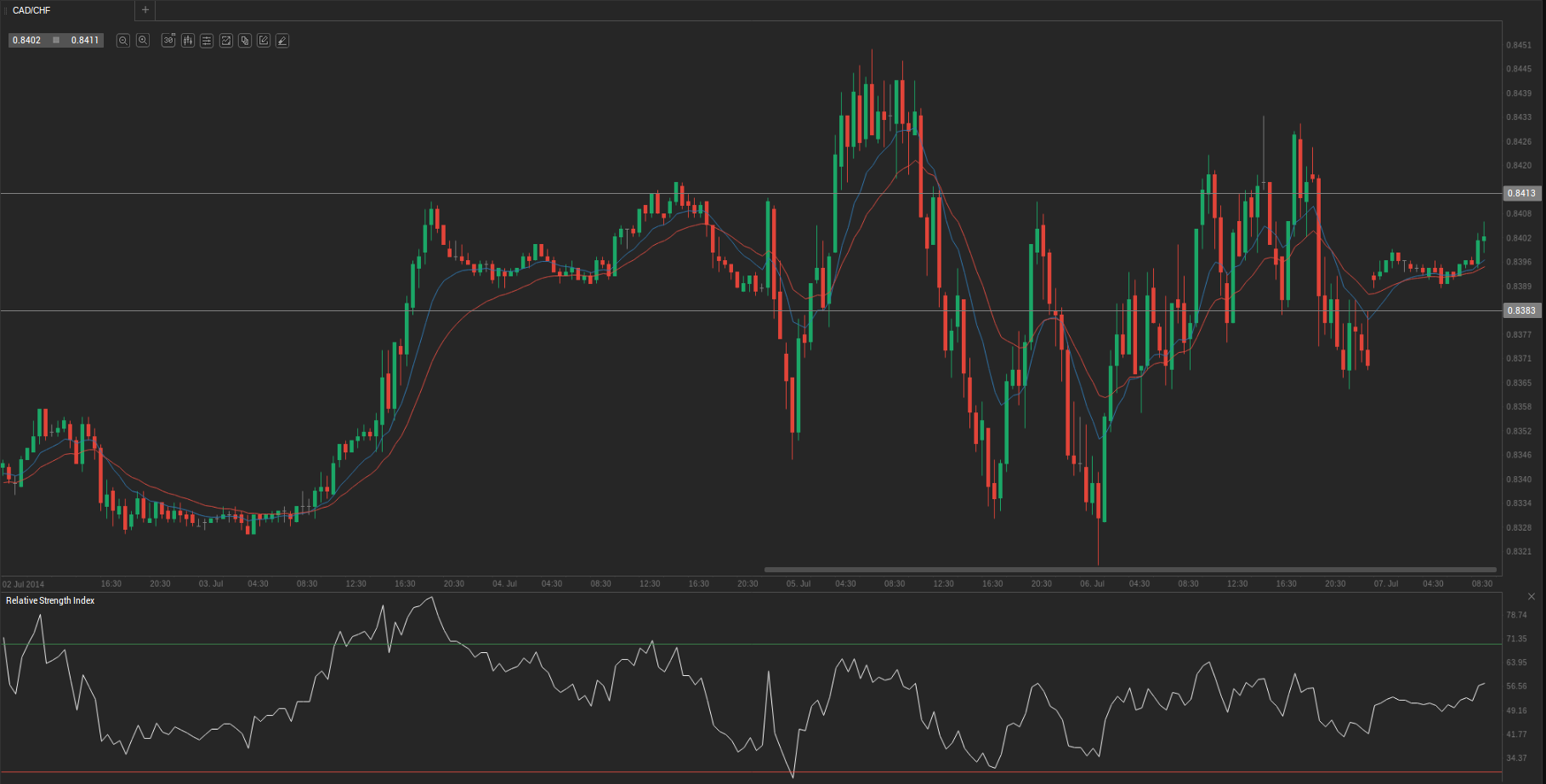
Task: Add a new chart tab
Action: coord(145,10)
